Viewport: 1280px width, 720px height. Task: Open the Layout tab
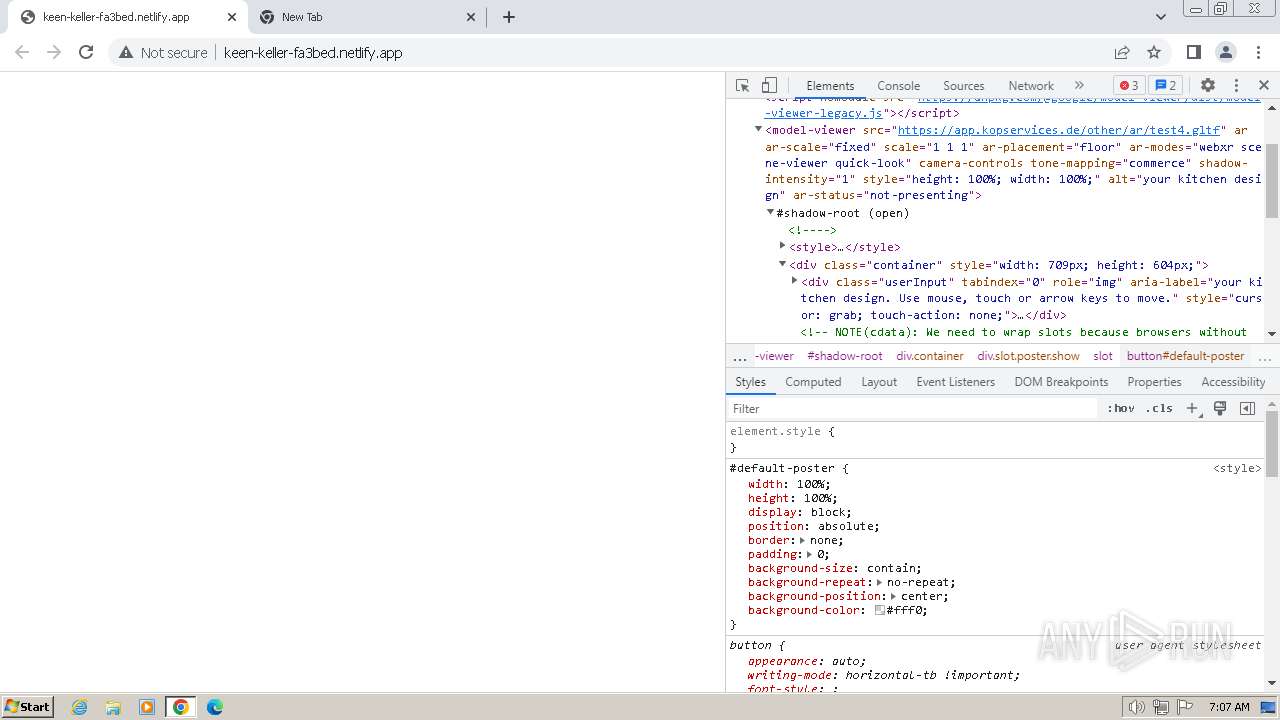coord(879,382)
